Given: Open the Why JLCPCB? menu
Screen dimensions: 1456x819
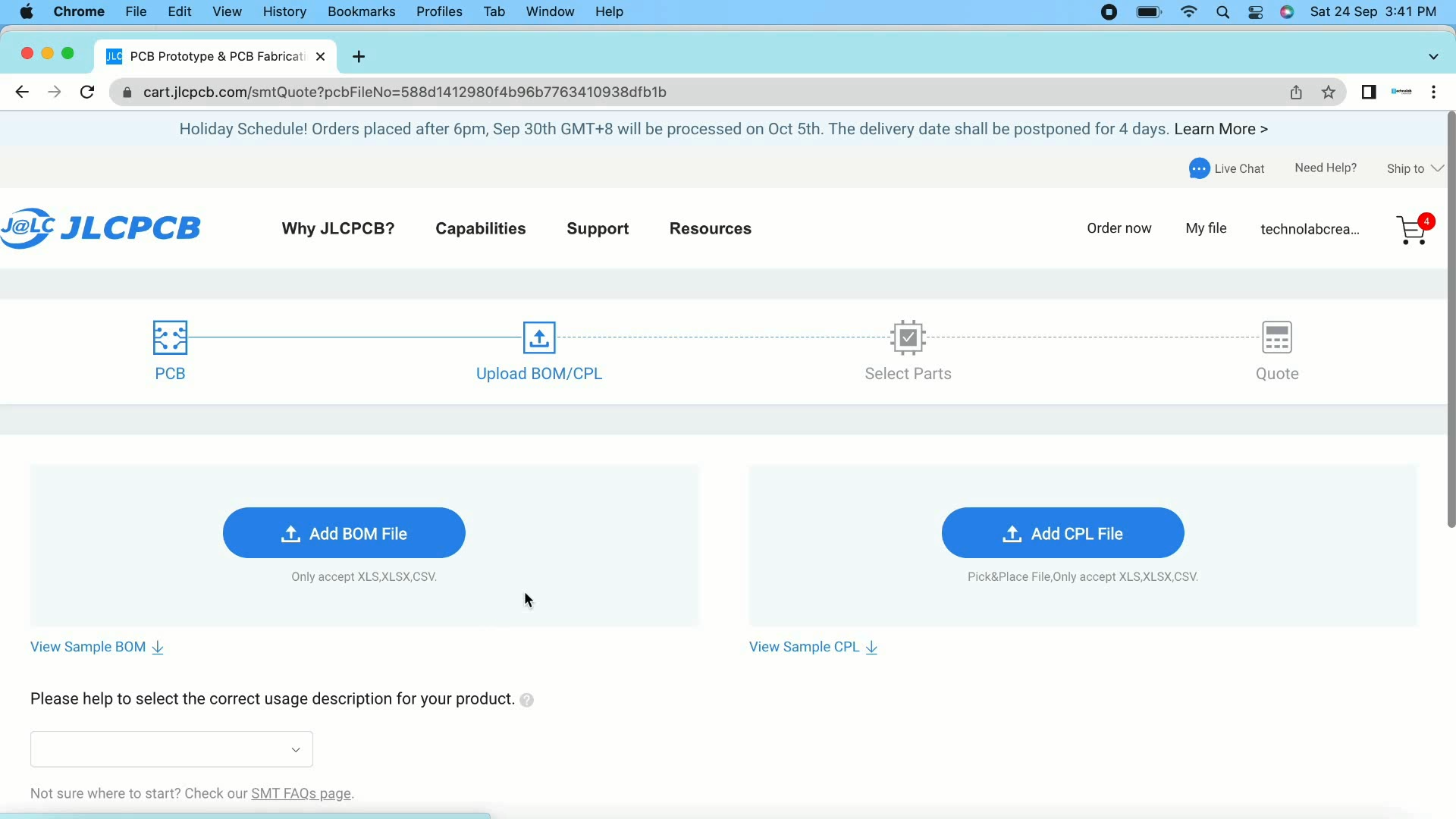Looking at the screenshot, I should tap(338, 228).
